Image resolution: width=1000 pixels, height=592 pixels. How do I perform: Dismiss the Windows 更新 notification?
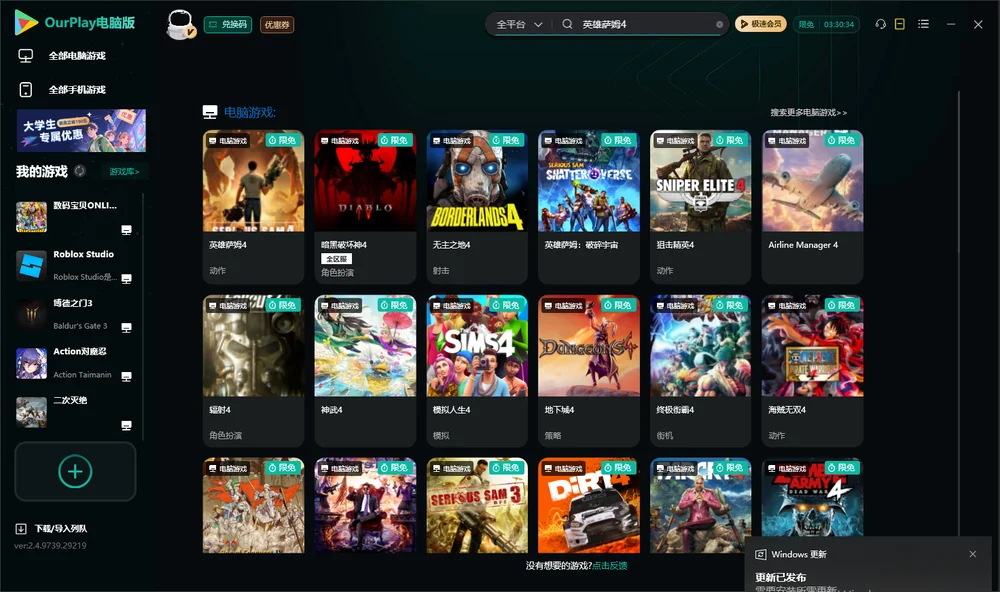point(973,554)
